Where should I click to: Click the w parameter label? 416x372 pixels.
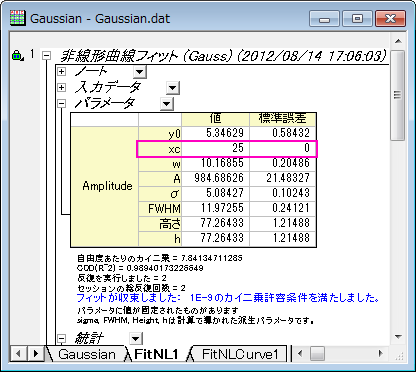(x=160, y=164)
